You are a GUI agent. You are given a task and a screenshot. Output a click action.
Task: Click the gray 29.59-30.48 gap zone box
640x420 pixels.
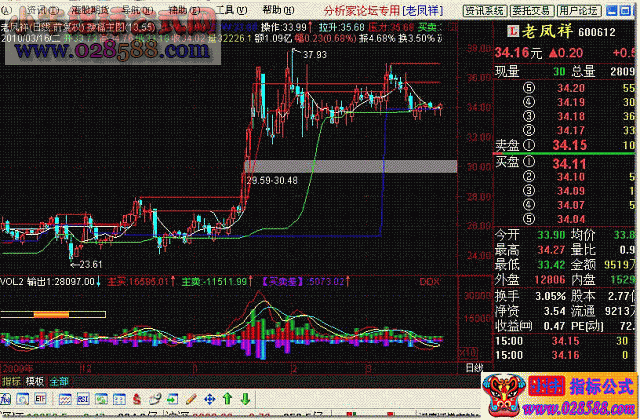(350, 166)
